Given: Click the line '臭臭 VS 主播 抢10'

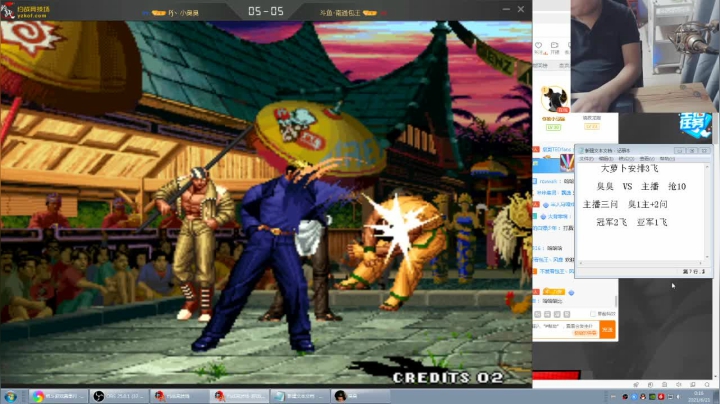Looking at the screenshot, I should point(641,186).
